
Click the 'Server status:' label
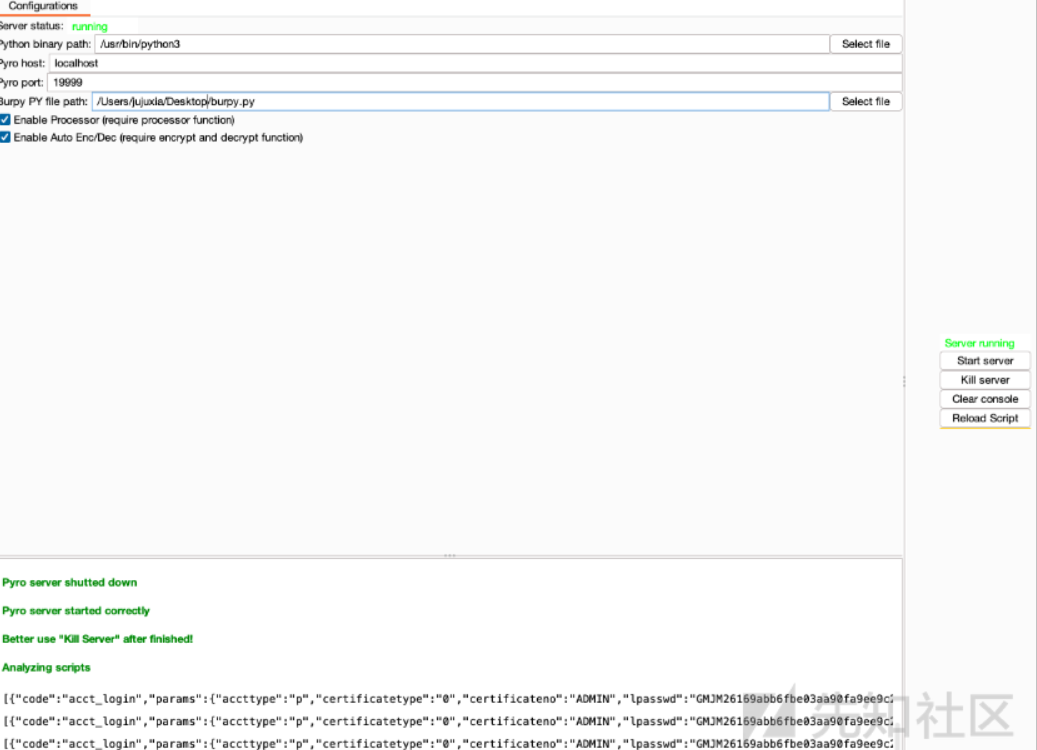(32, 26)
